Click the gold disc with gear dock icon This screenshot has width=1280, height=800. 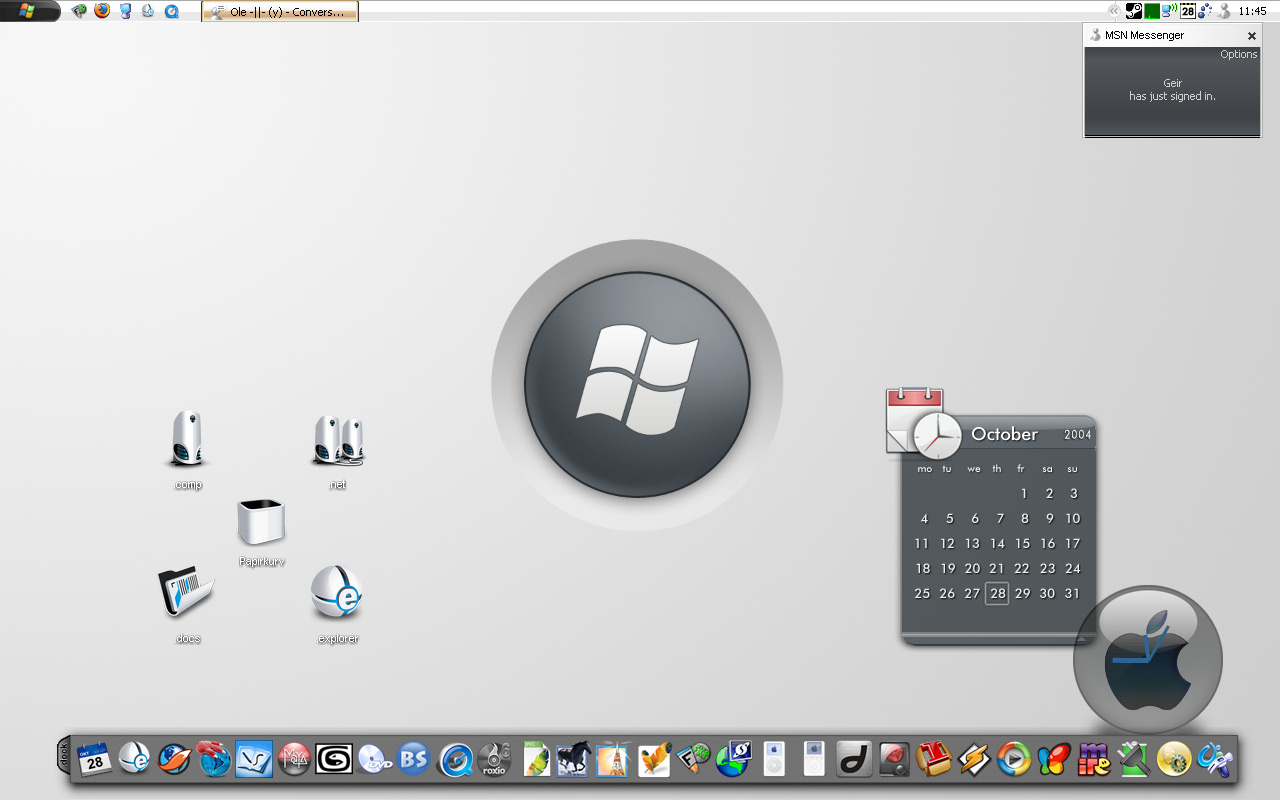(1174, 760)
